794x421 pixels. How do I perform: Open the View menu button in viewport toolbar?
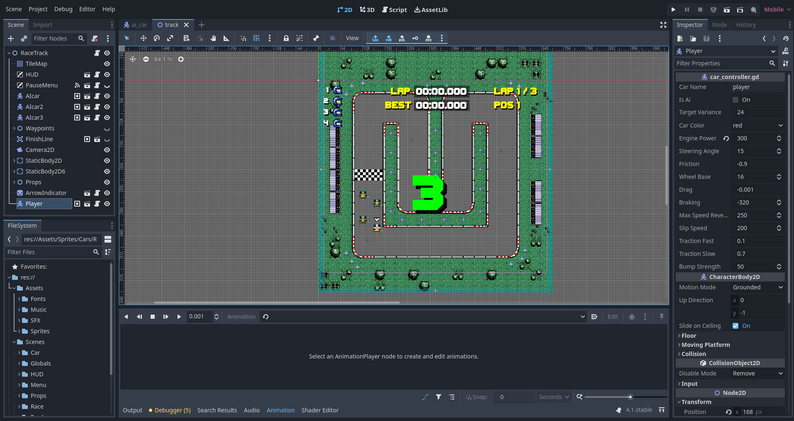click(352, 38)
